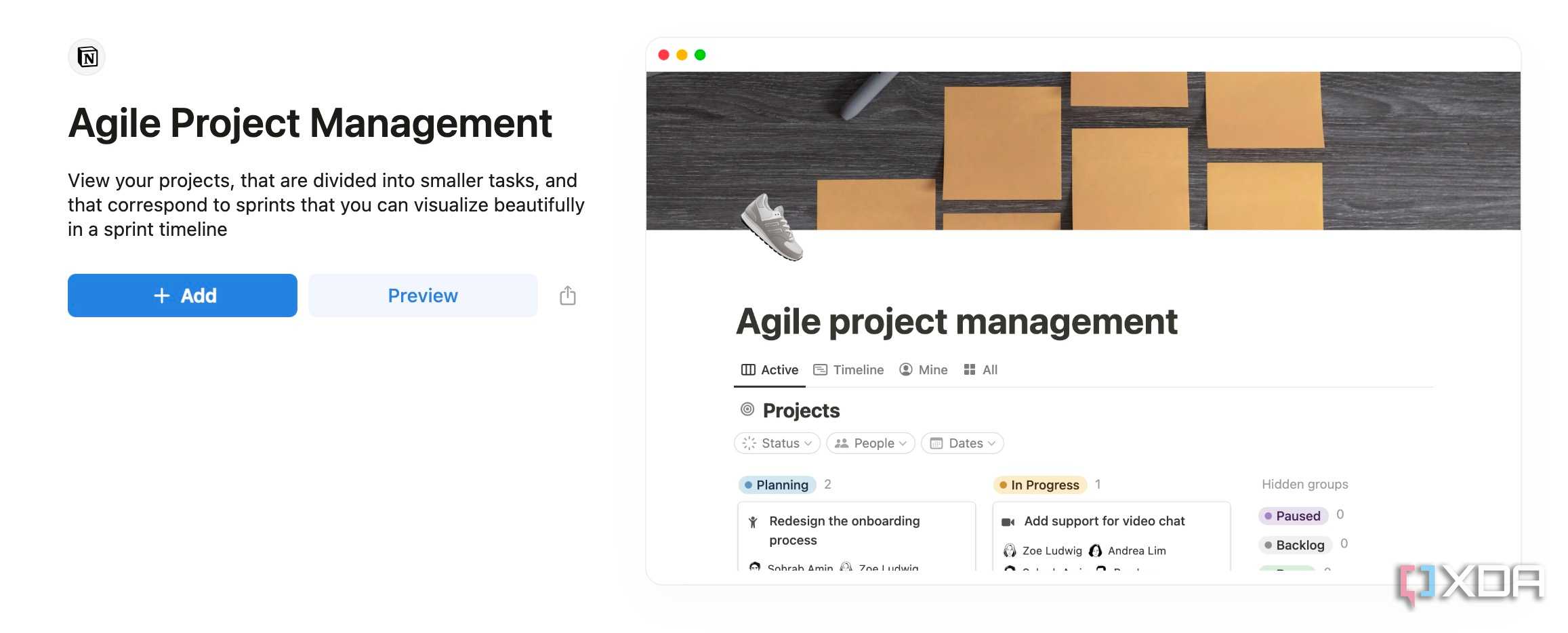Click the Agile project management page title
The height and width of the screenshot is (633, 1568).
956,323
